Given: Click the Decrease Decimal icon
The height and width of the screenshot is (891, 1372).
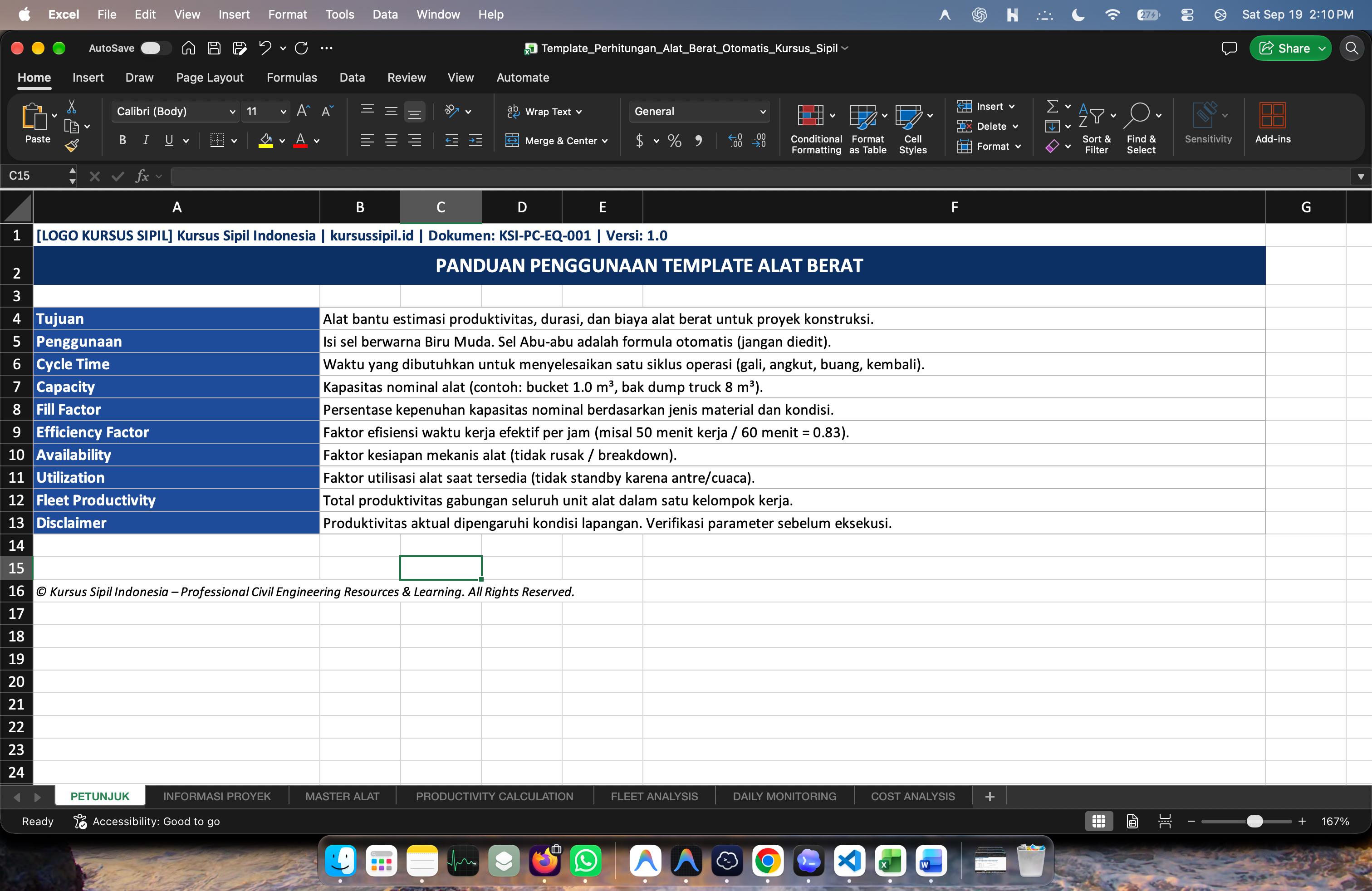Looking at the screenshot, I should (x=759, y=141).
